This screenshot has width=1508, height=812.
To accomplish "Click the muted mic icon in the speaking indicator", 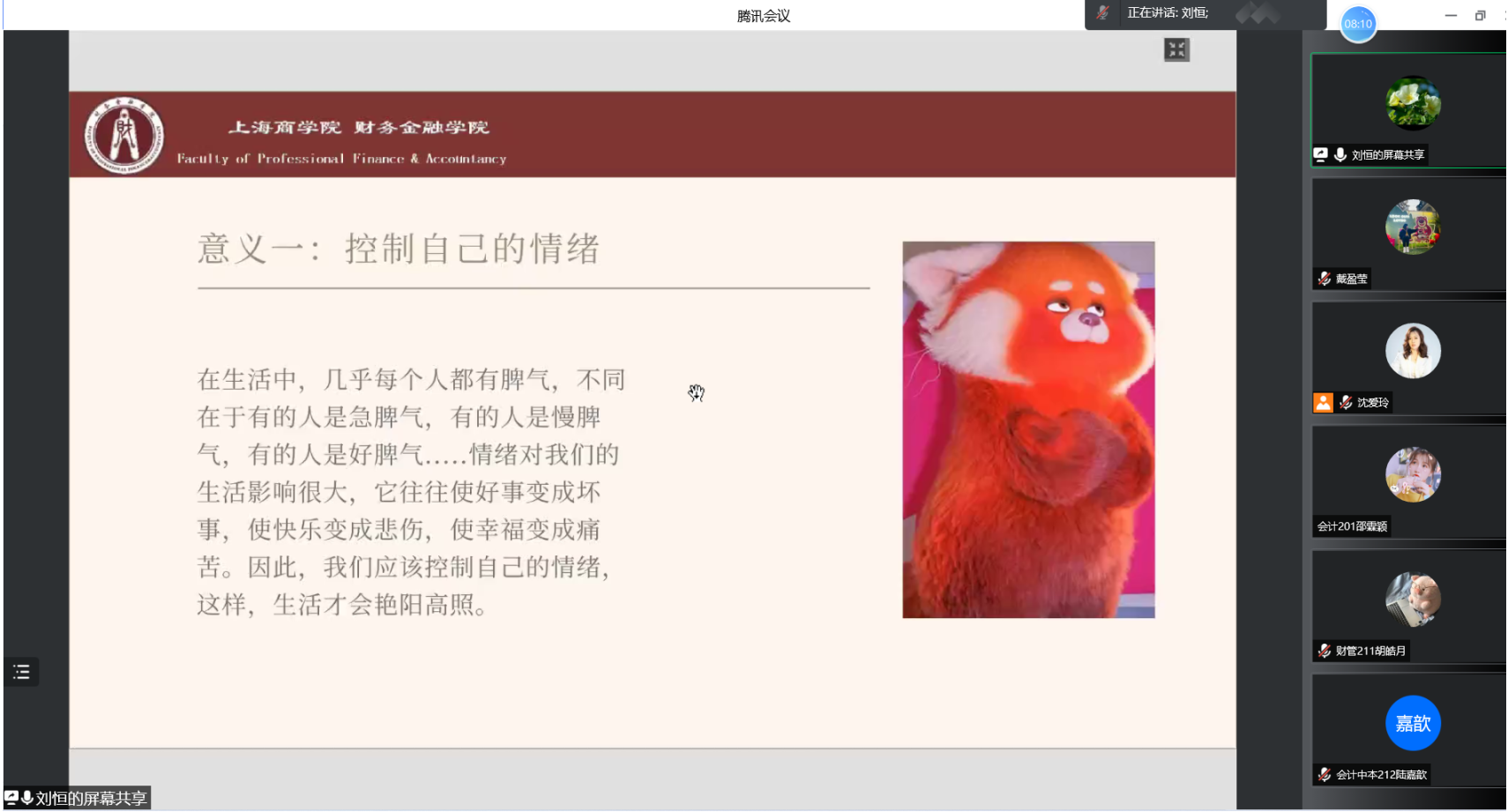I will point(1102,15).
